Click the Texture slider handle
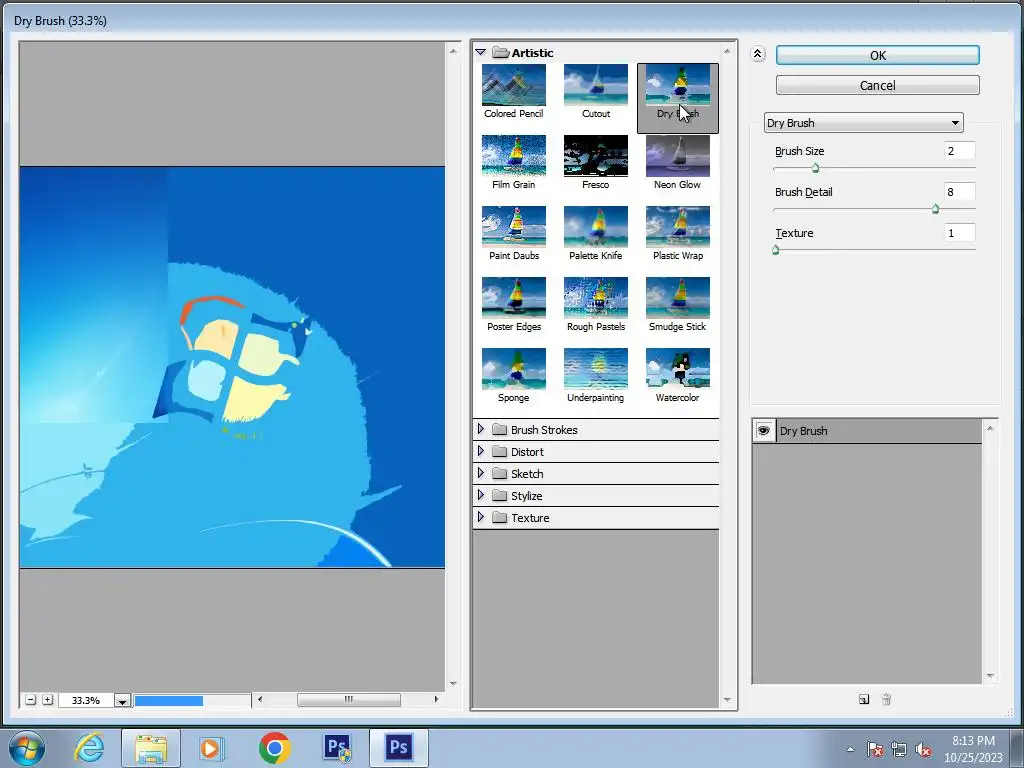This screenshot has width=1024, height=768. (776, 250)
